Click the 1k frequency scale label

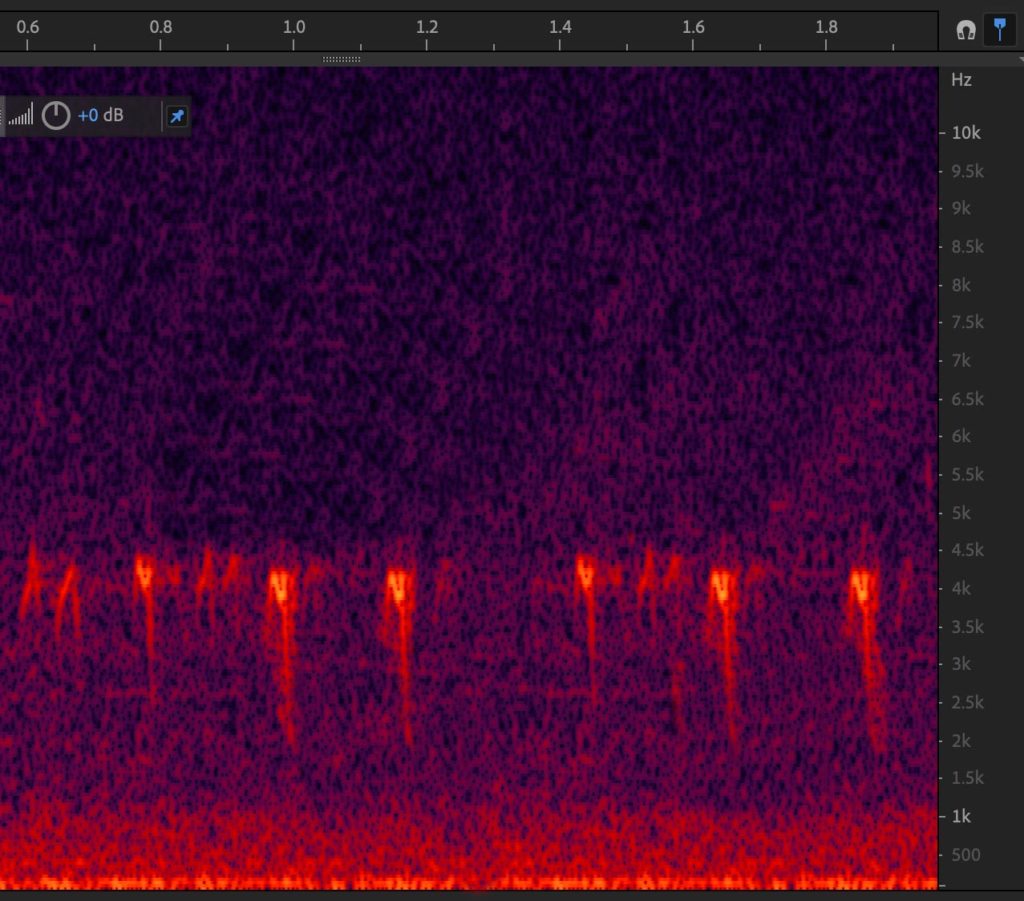[x=961, y=817]
